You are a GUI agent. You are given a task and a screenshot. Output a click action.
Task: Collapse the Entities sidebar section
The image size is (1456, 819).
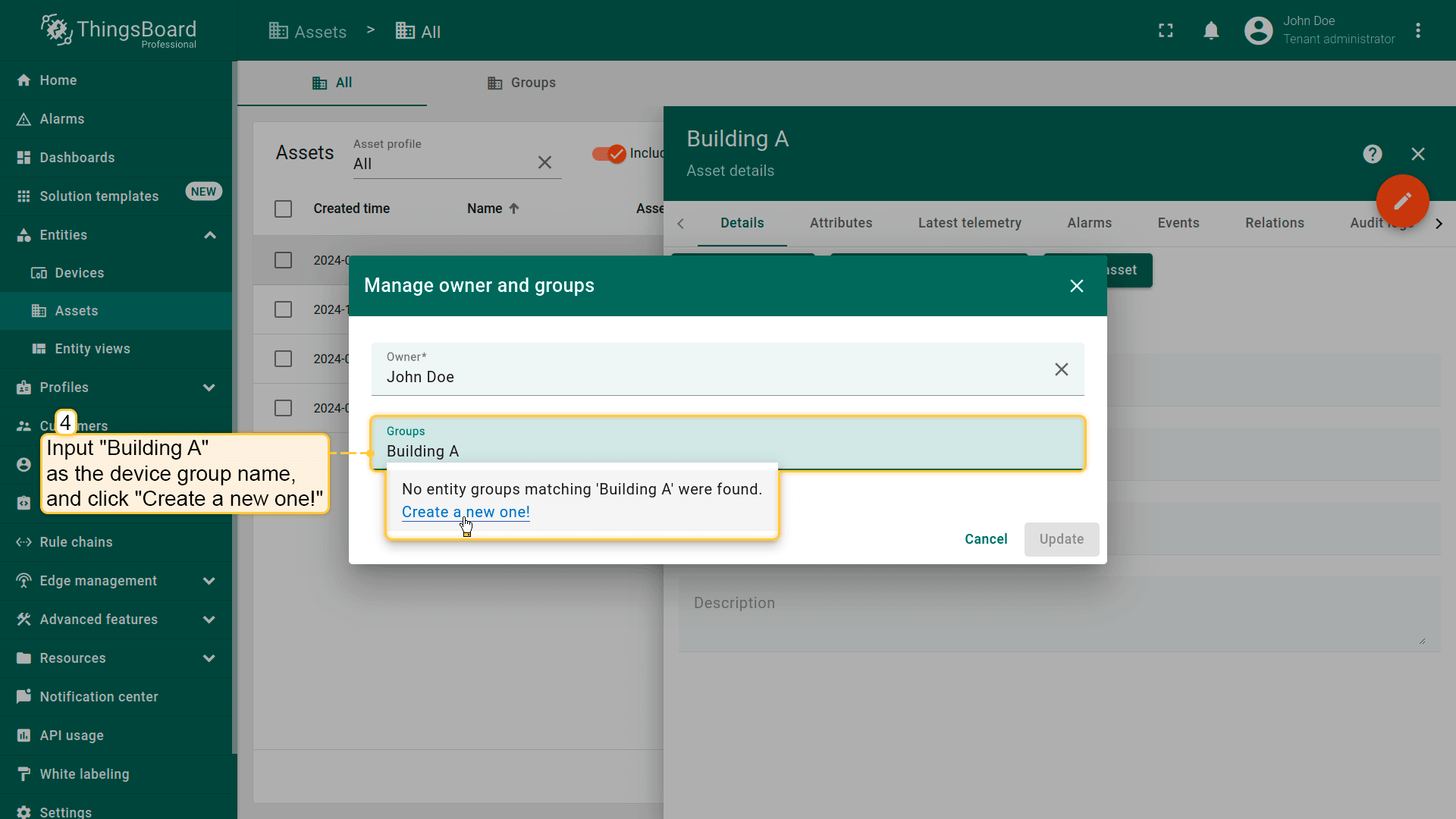210,235
